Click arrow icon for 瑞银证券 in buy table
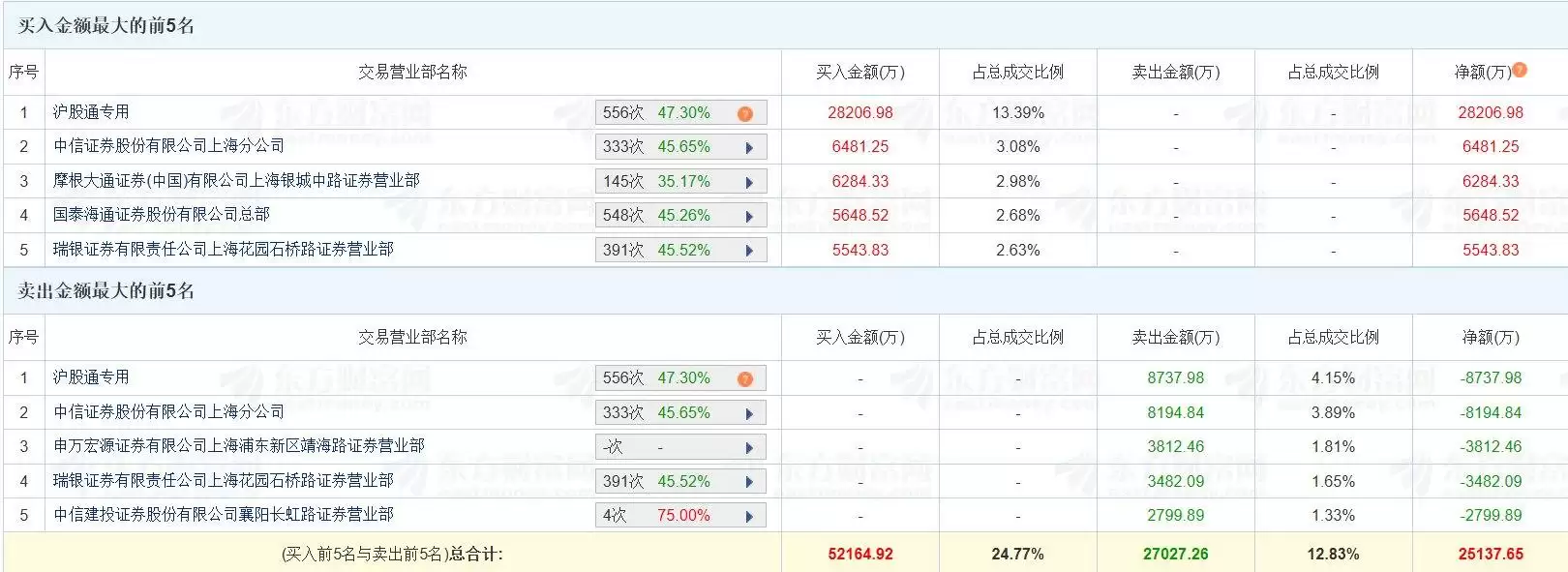The width and height of the screenshot is (1568, 572). [x=749, y=251]
